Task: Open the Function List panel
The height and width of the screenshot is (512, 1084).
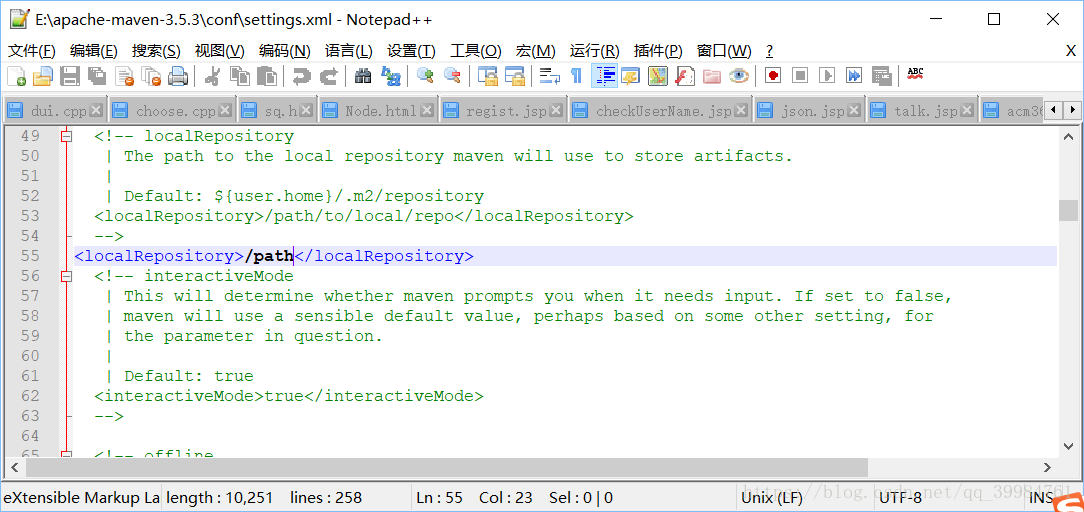Action: click(684, 75)
